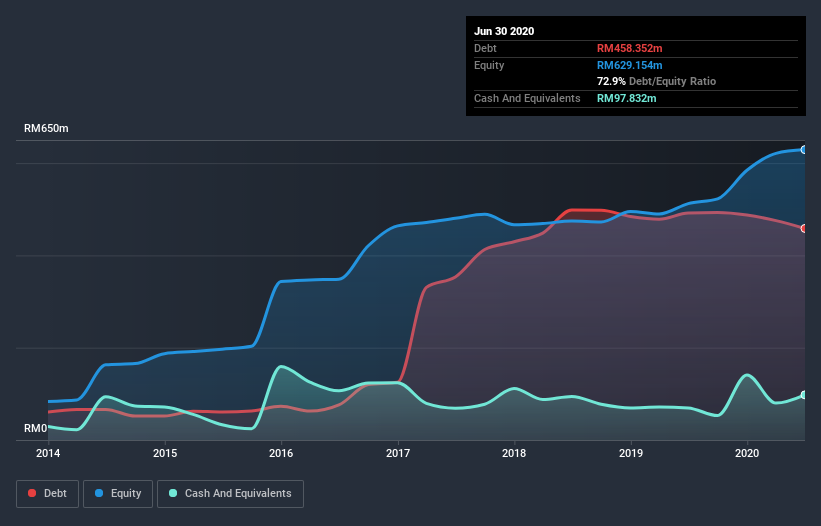Select the 2018 x-axis label
This screenshot has width=821, height=526.
[x=514, y=453]
